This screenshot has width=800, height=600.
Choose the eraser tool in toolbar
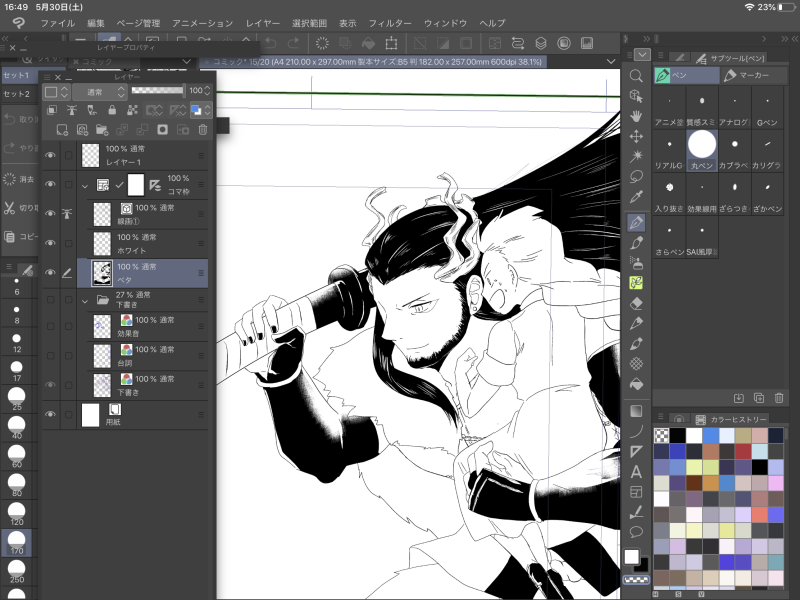point(636,303)
